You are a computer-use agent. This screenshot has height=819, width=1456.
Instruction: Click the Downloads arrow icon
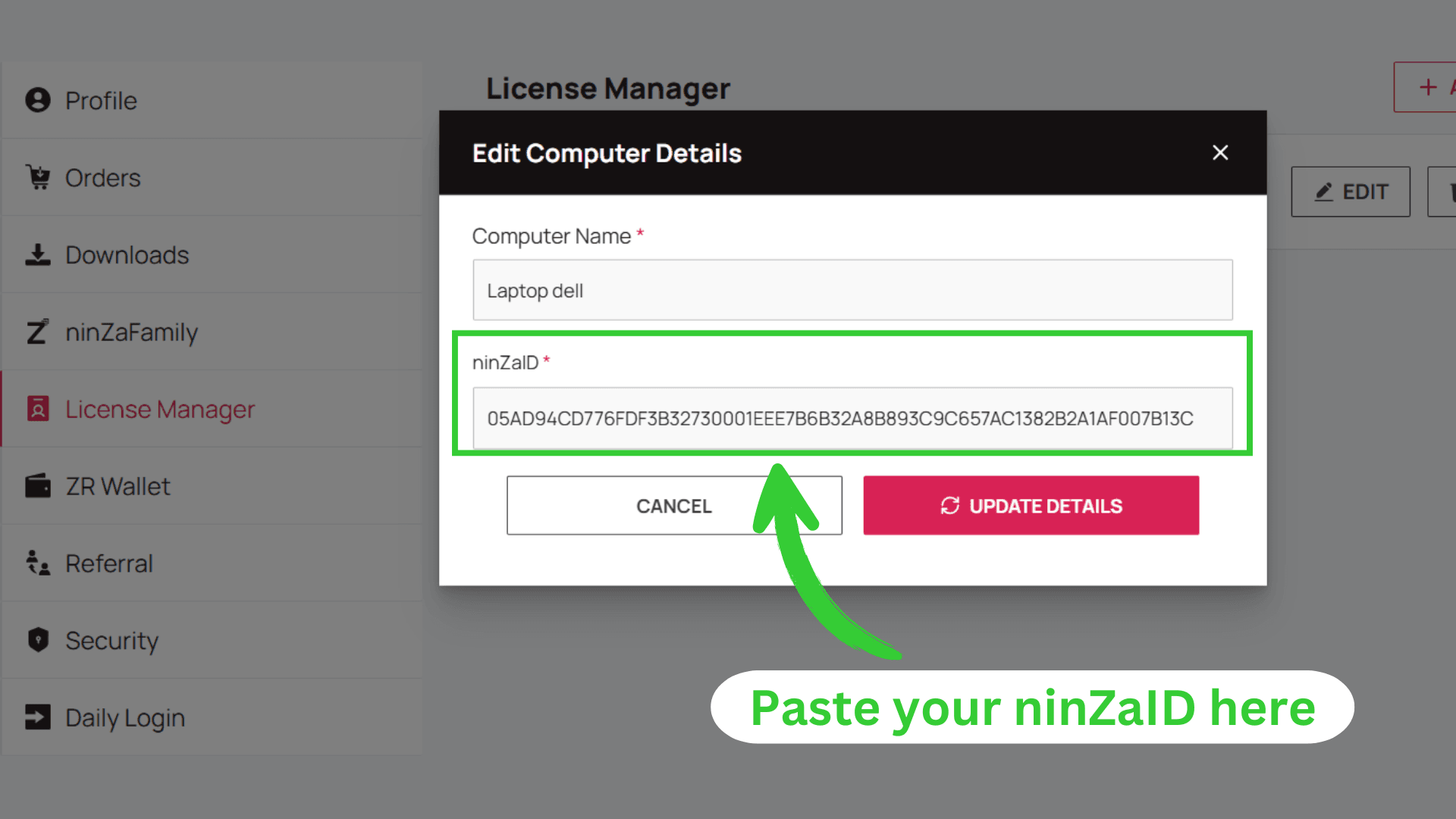tap(38, 255)
